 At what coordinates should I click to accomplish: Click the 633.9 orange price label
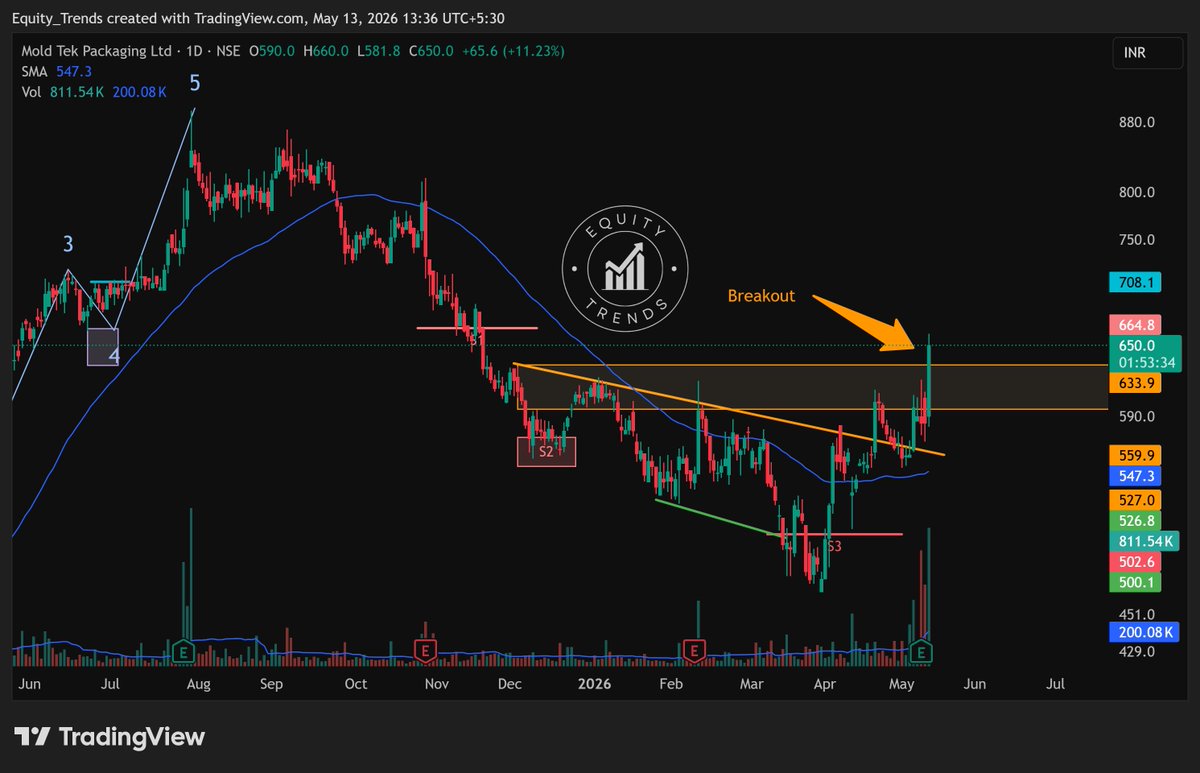[x=1135, y=382]
